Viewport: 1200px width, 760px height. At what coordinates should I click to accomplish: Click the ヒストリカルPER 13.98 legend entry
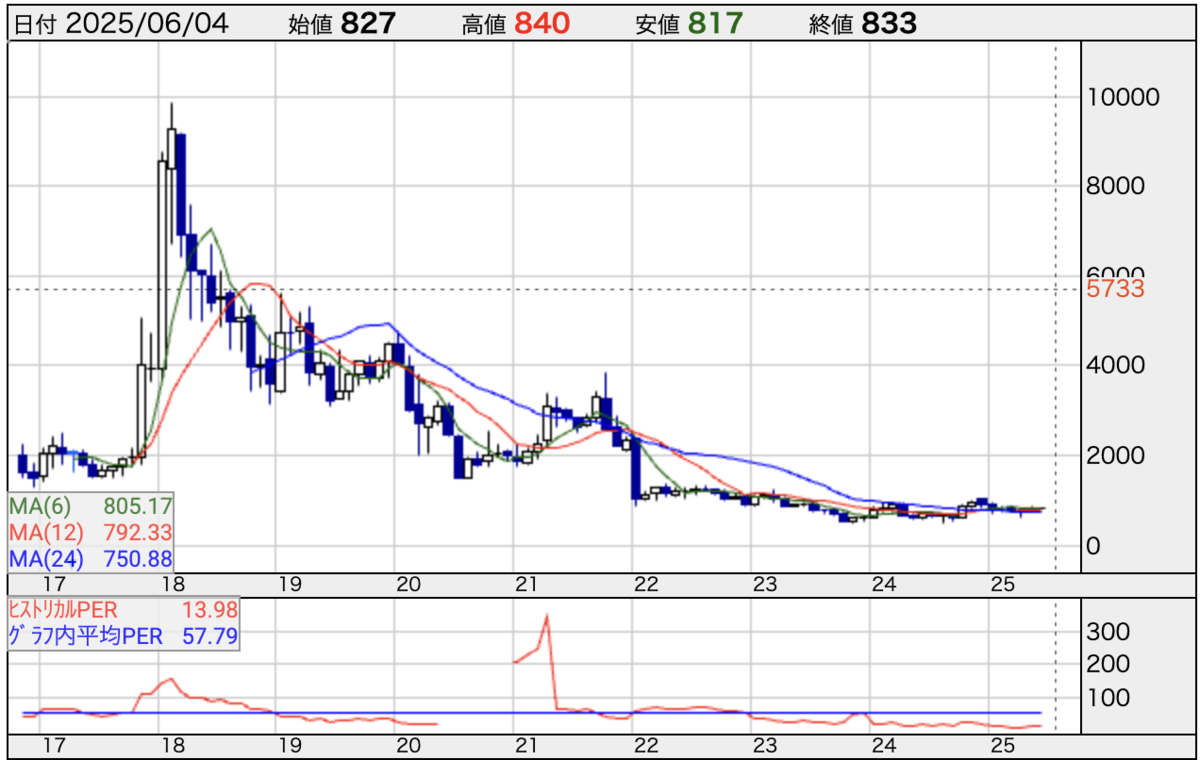pyautogui.click(x=122, y=611)
